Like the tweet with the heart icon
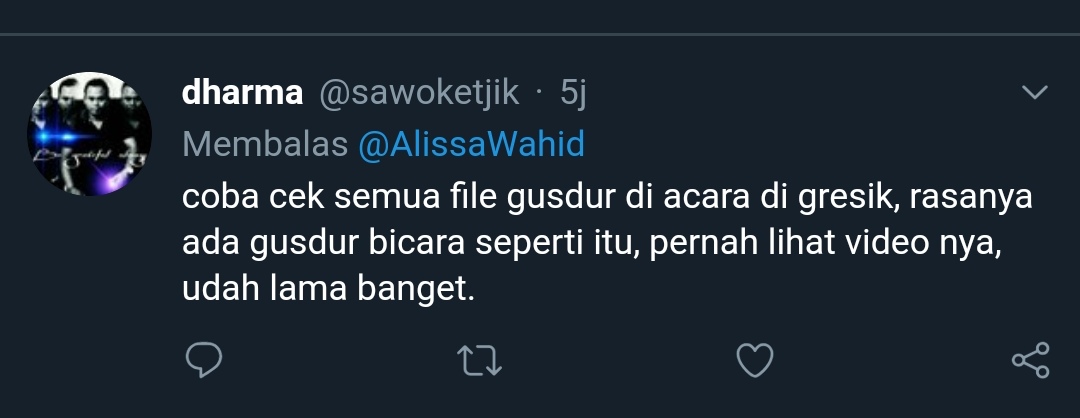Image resolution: width=1080 pixels, height=418 pixels. (x=755, y=360)
